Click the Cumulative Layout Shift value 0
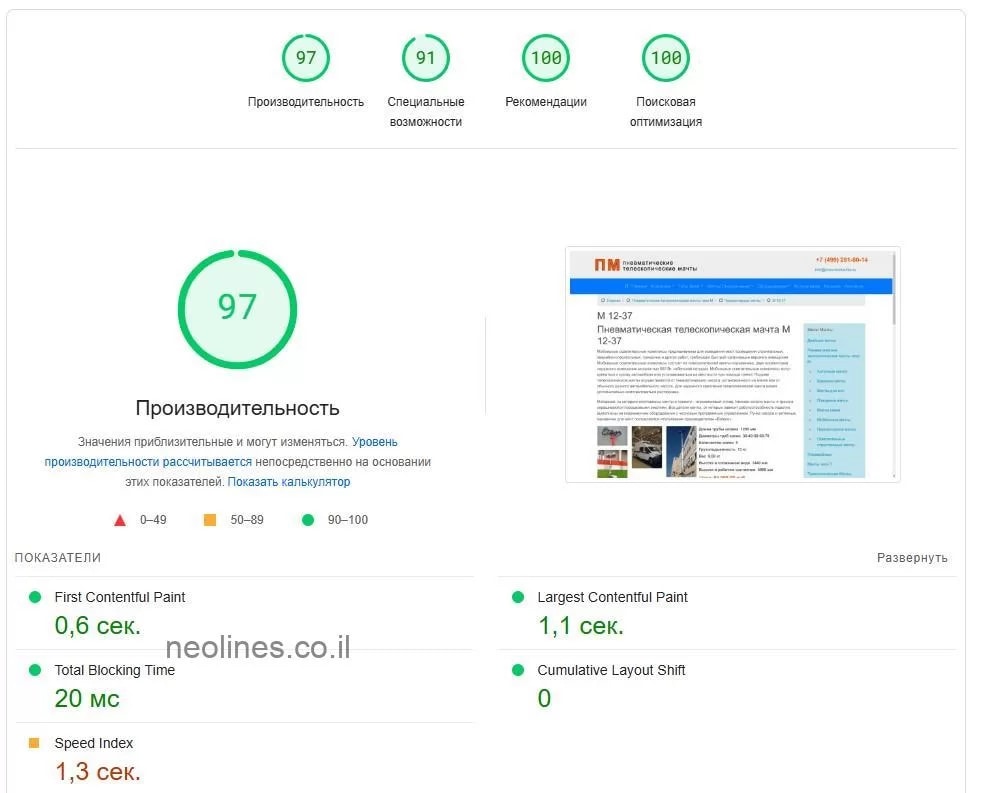 [x=544, y=699]
